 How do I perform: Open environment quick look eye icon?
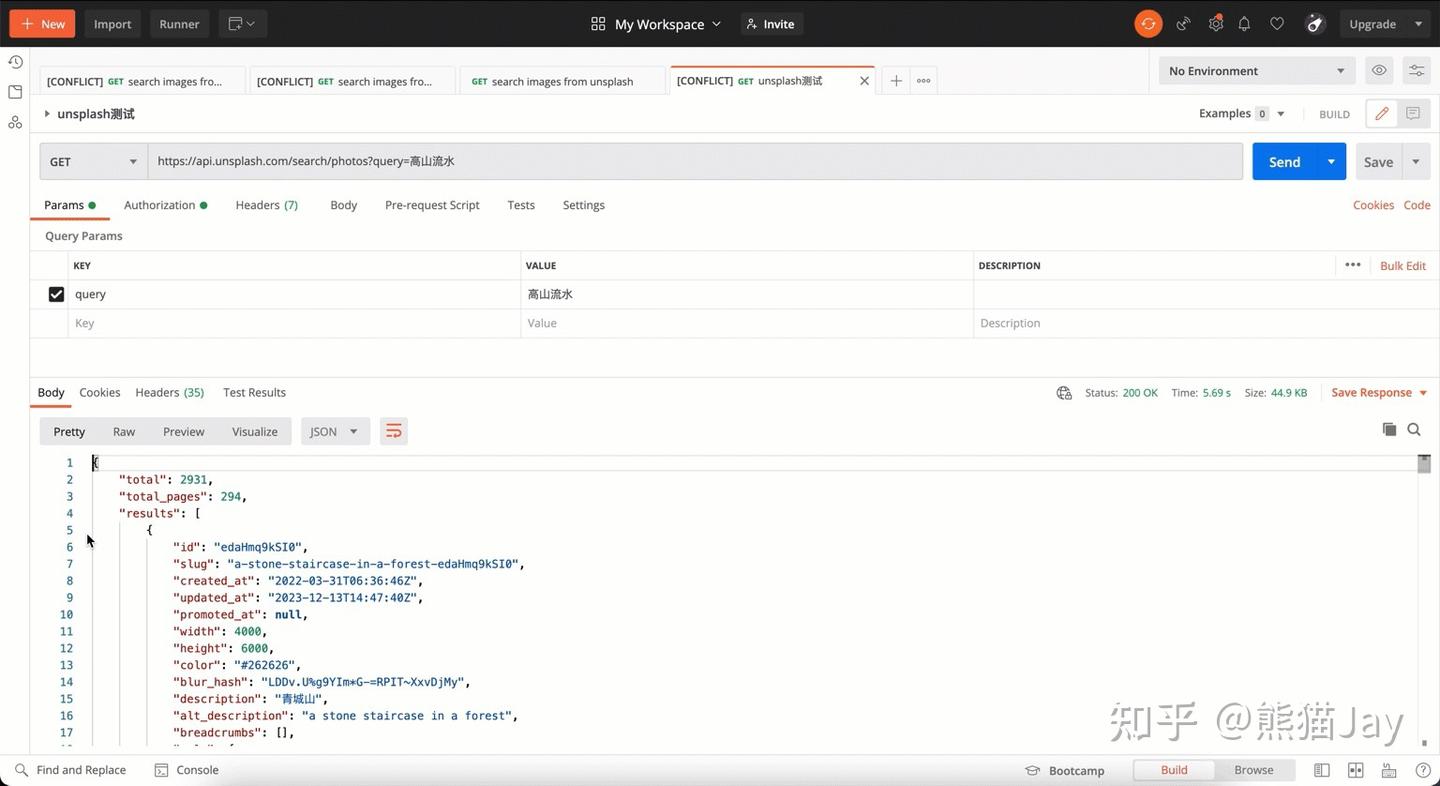tap(1379, 71)
